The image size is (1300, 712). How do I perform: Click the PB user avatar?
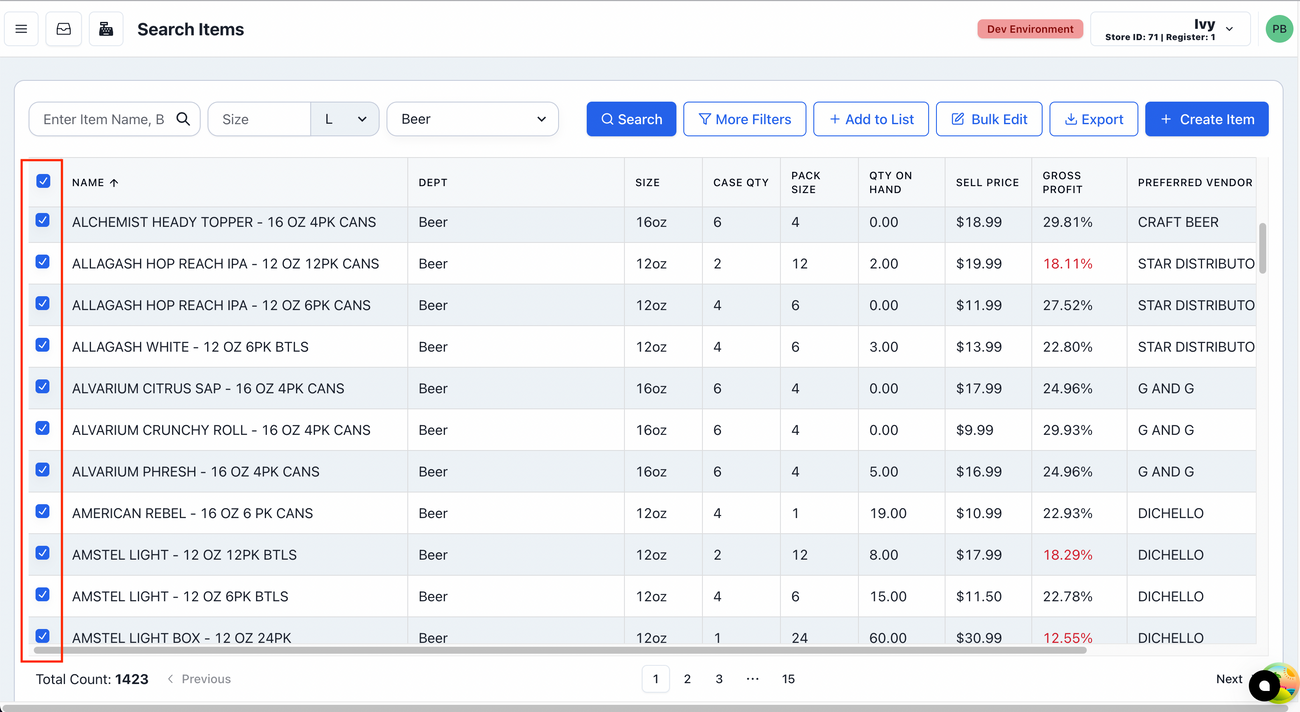click(1278, 29)
